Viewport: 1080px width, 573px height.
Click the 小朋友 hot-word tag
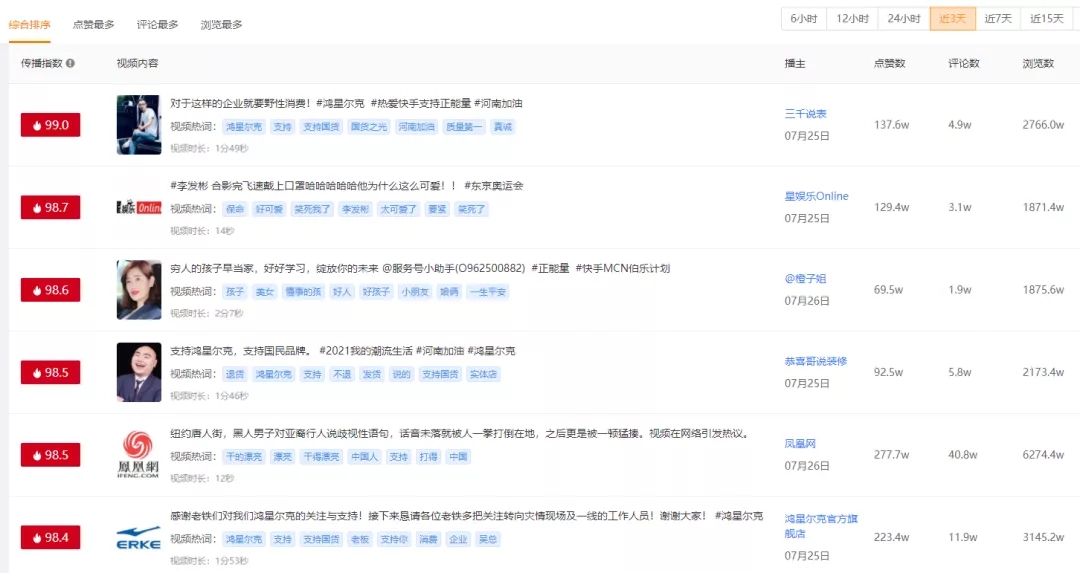click(x=415, y=292)
